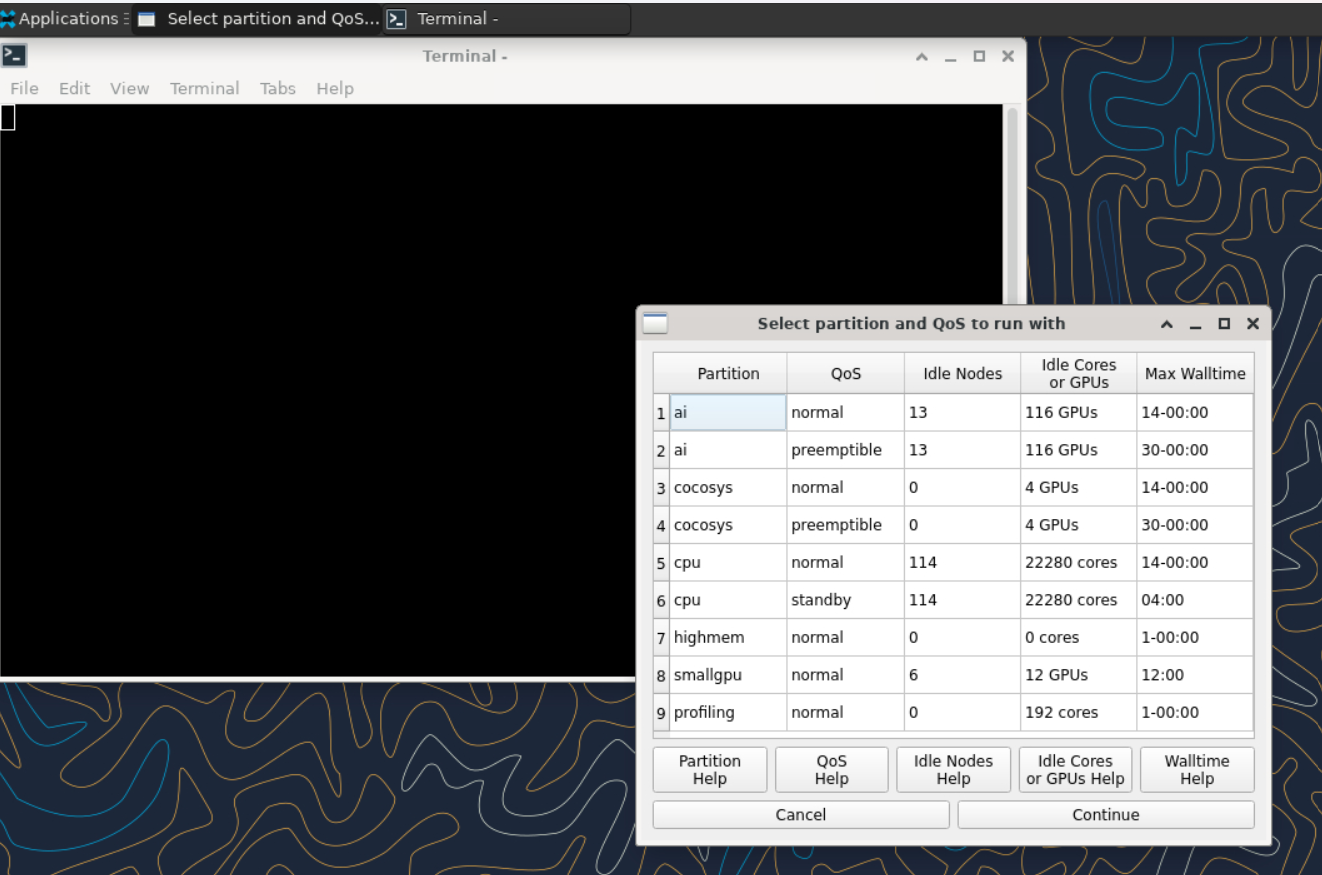Image resolution: width=1322 pixels, height=875 pixels.
Task: Select row header 5 in the table
Action: point(661,562)
